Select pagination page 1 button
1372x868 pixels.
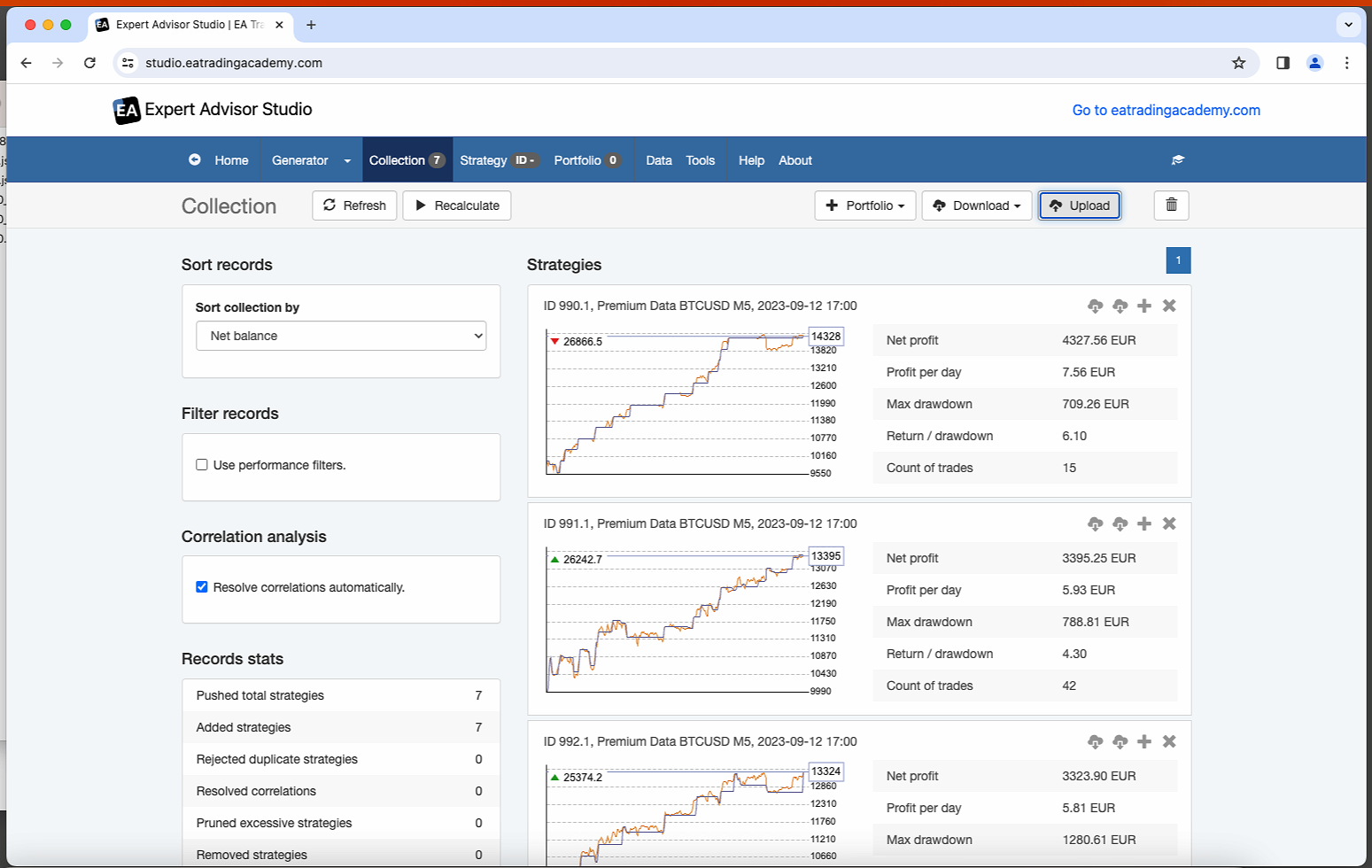tap(1179, 260)
